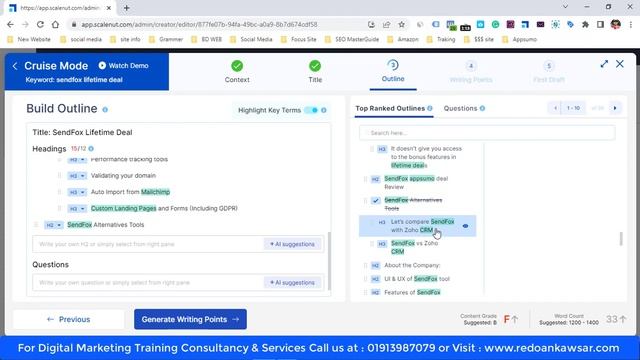Go to browser home page
Image resolution: width=640 pixels, height=360 pixels.
pos(55,24)
